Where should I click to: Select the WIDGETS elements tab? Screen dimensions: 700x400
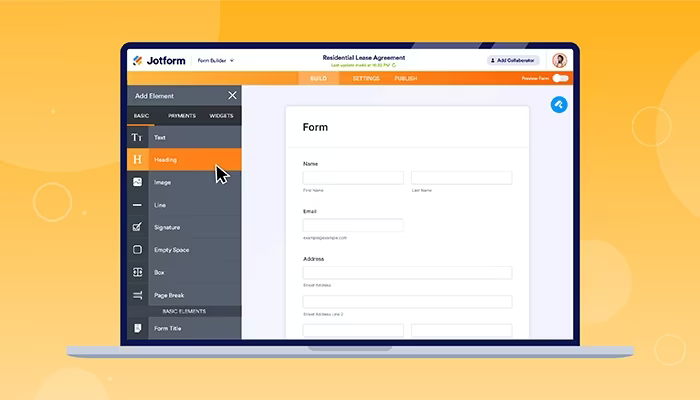221,116
